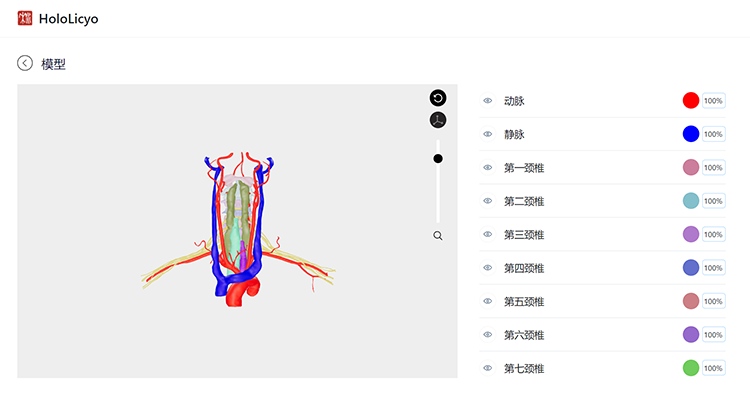Open the blue color swatch for 静脉
This screenshot has width=750, height=410.
pos(691,134)
